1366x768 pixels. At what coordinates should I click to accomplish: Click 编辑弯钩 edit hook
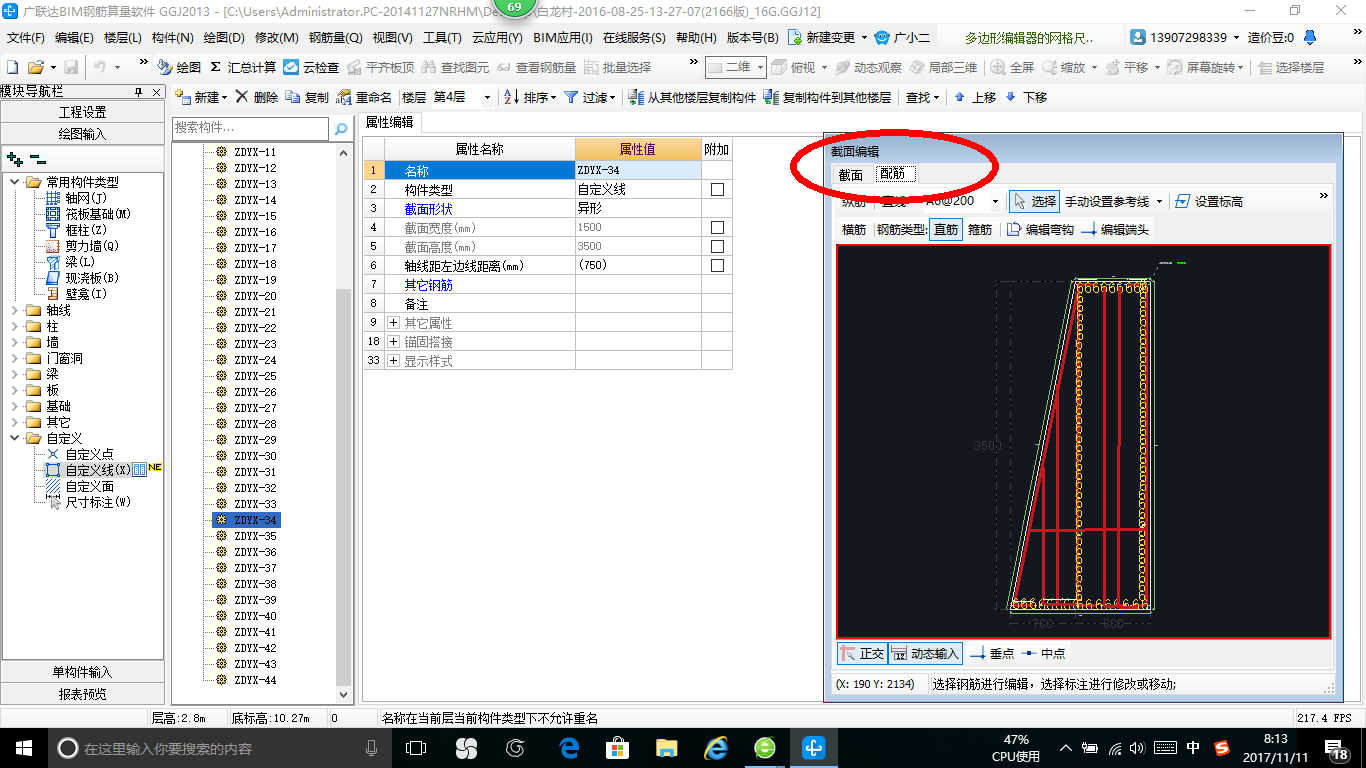(x=1039, y=229)
